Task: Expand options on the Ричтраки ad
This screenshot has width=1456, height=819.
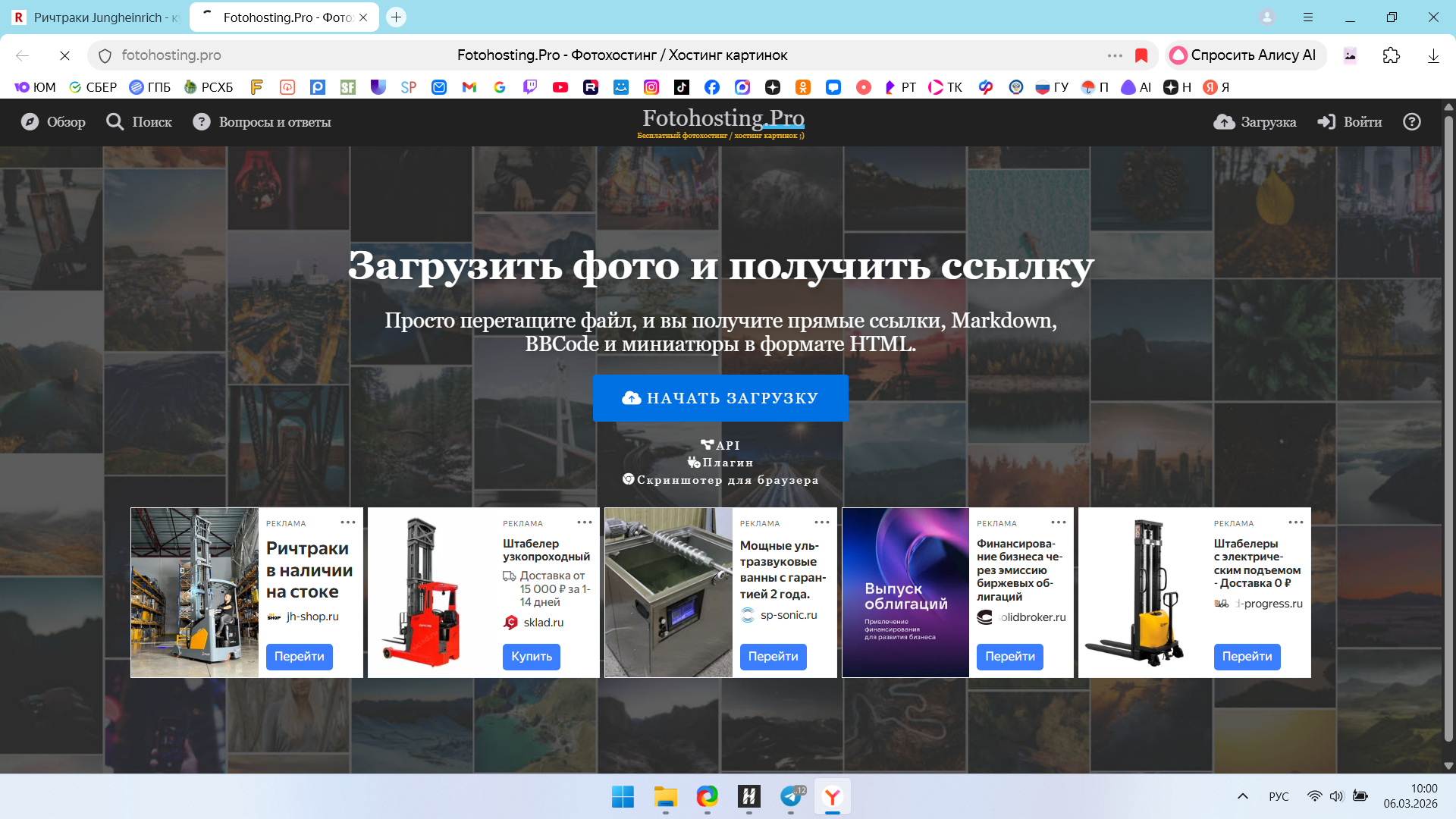Action: coord(348,522)
